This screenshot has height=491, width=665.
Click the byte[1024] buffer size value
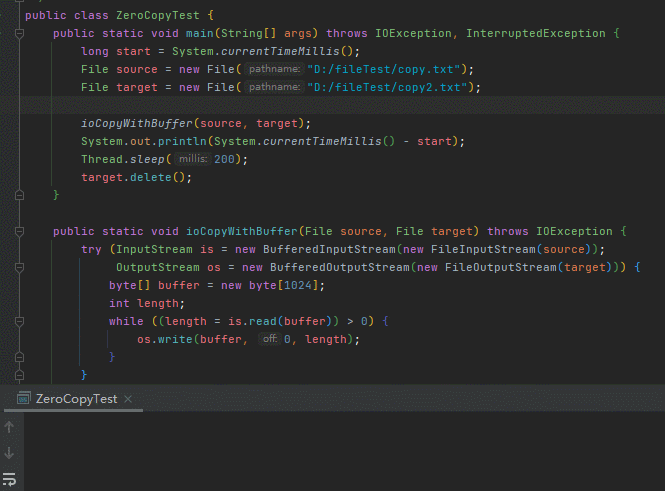click(298, 285)
